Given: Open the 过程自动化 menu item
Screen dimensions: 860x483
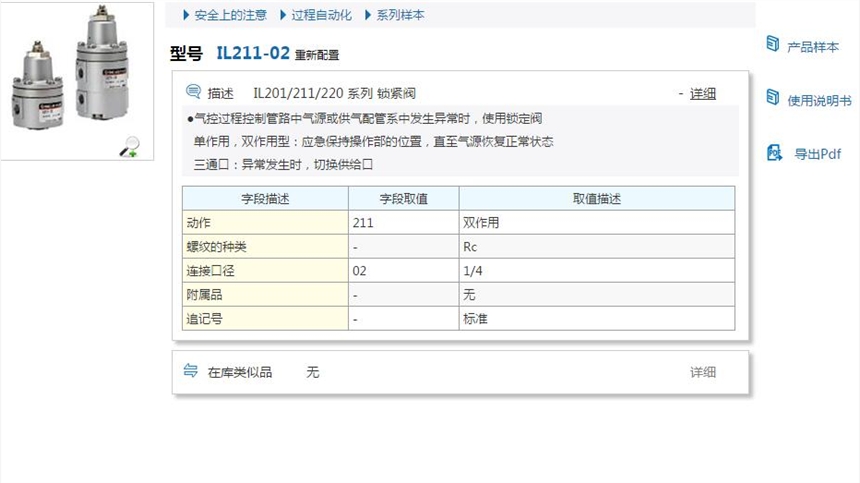Looking at the screenshot, I should [x=321, y=15].
